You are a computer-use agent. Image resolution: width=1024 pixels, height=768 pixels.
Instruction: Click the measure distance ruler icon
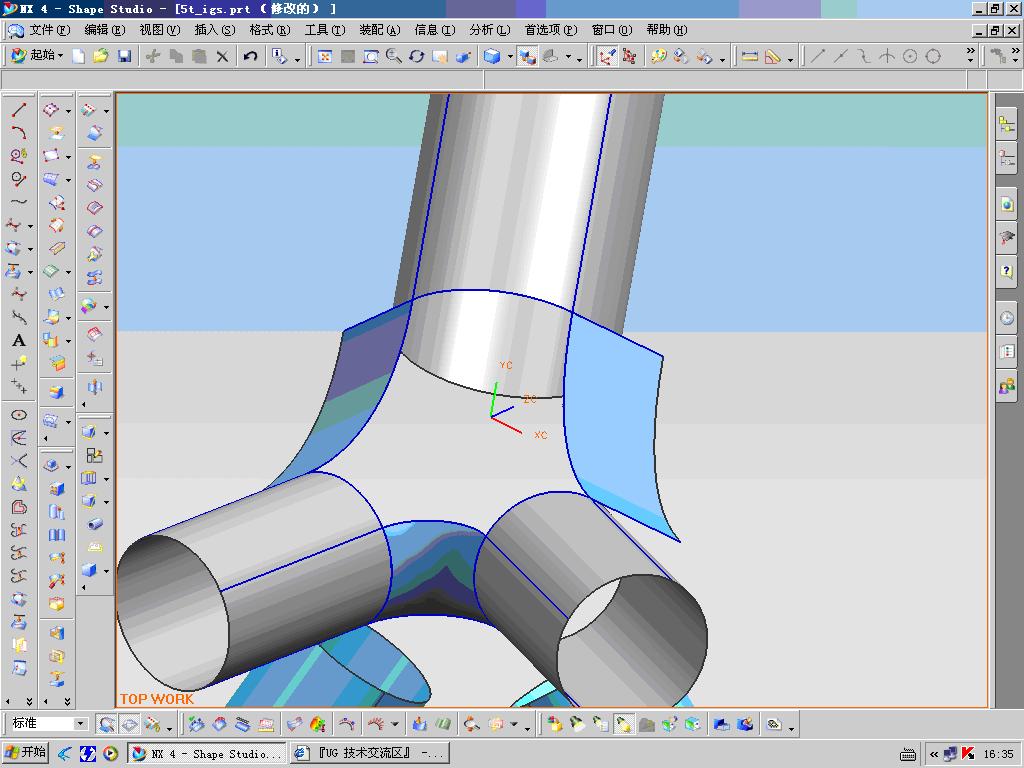click(x=750, y=56)
